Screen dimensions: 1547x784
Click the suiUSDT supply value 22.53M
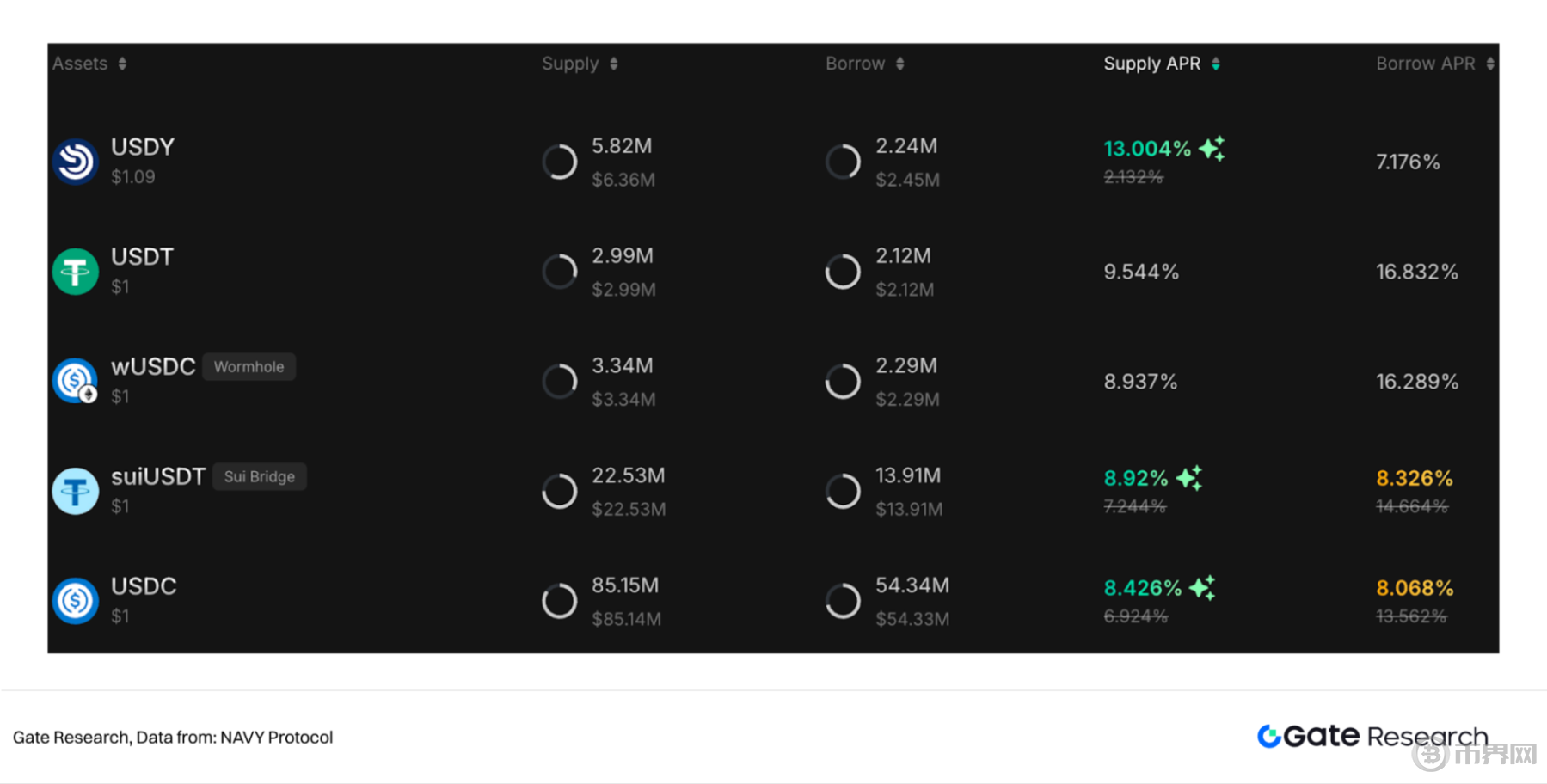[x=629, y=475]
